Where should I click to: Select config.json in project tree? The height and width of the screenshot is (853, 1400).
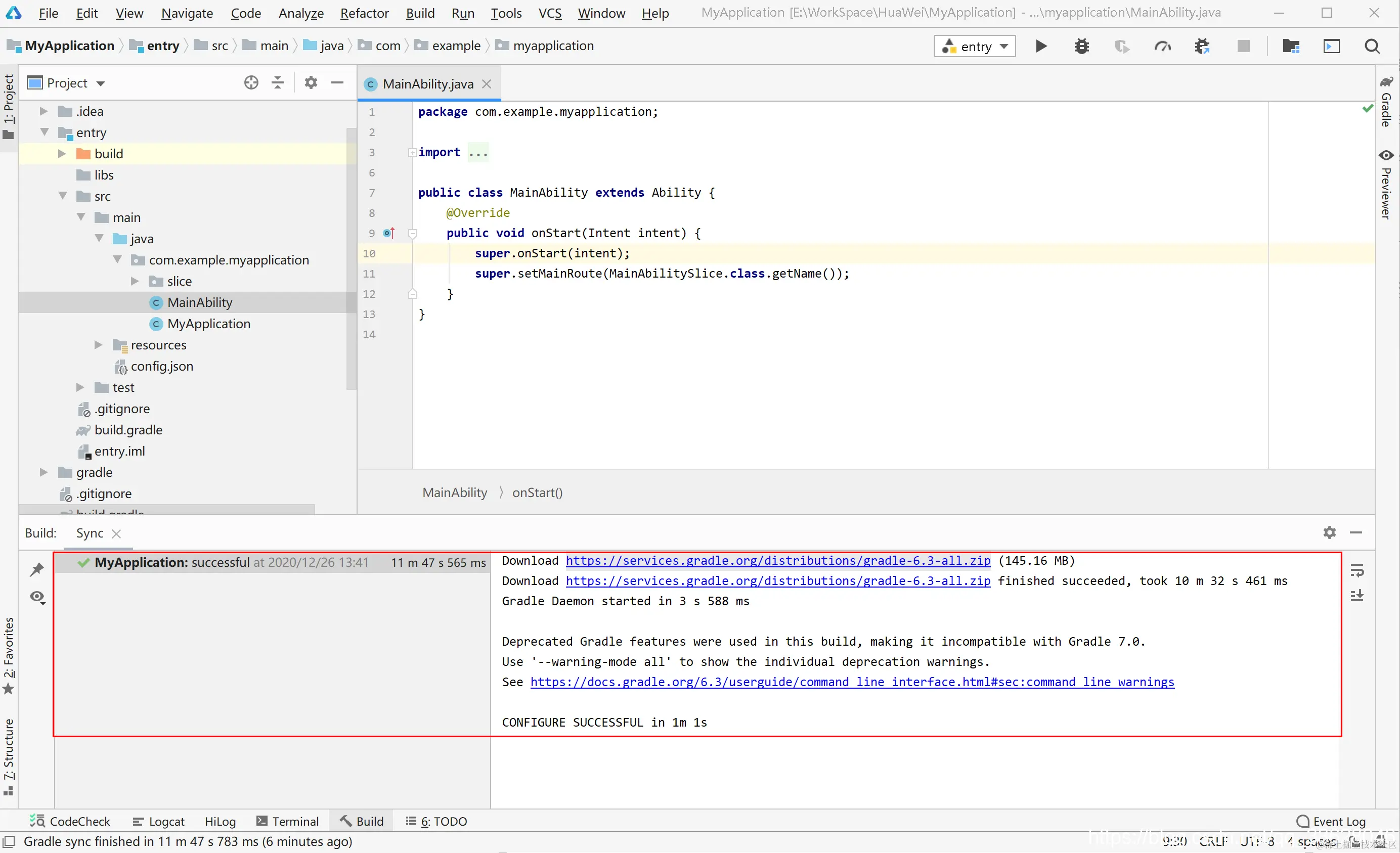click(162, 366)
